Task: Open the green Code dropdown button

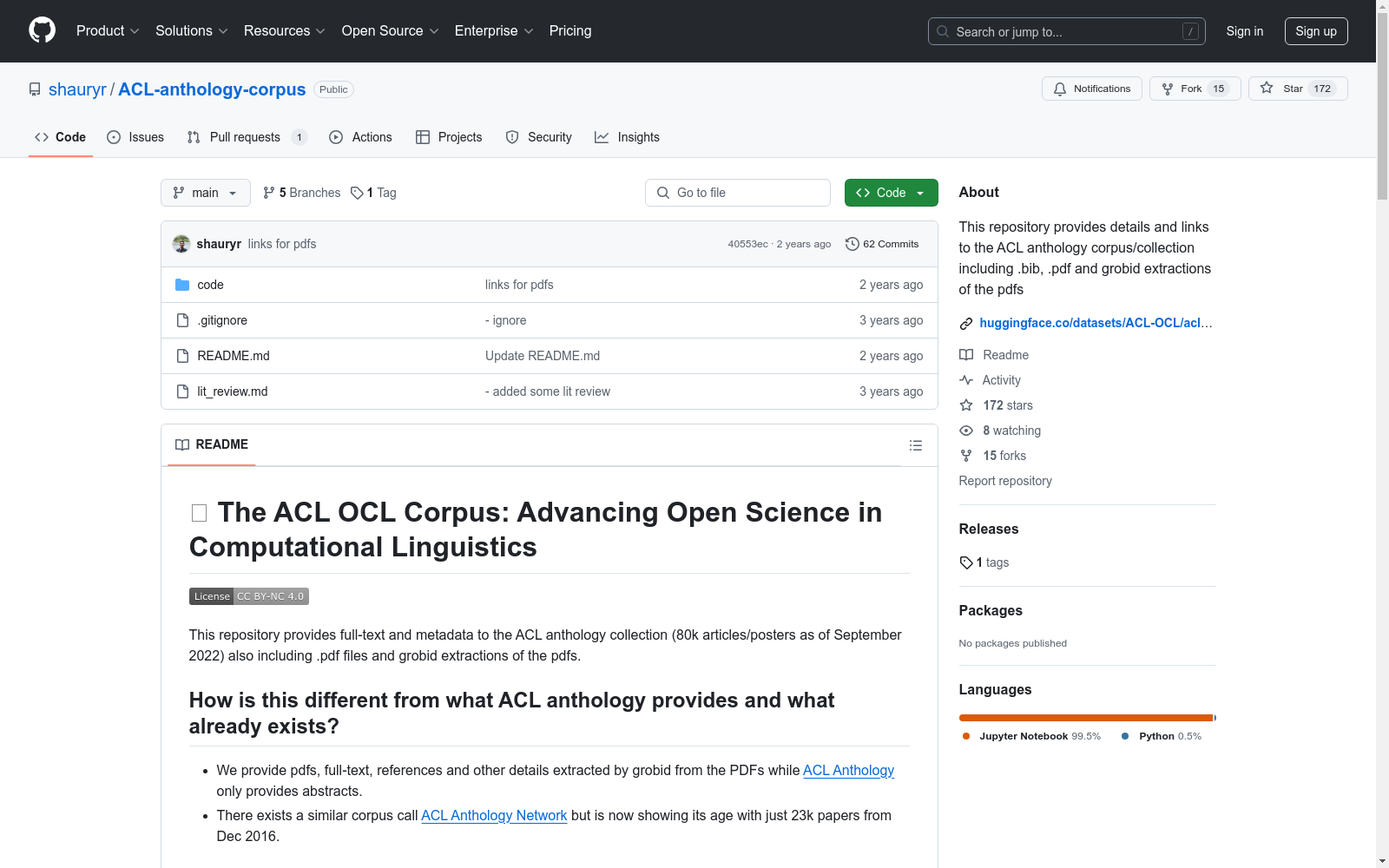Action: tap(892, 193)
